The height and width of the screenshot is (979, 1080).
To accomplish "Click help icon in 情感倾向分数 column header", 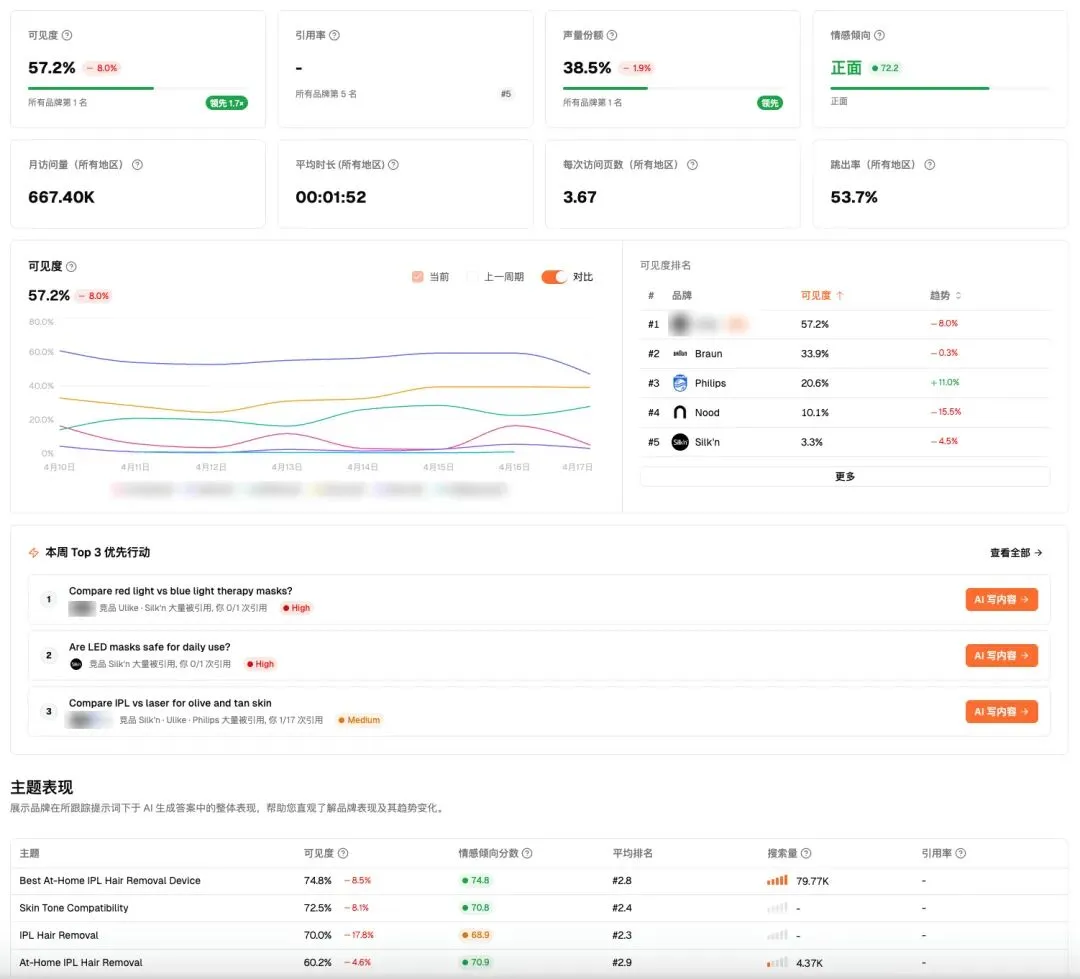I will (527, 854).
